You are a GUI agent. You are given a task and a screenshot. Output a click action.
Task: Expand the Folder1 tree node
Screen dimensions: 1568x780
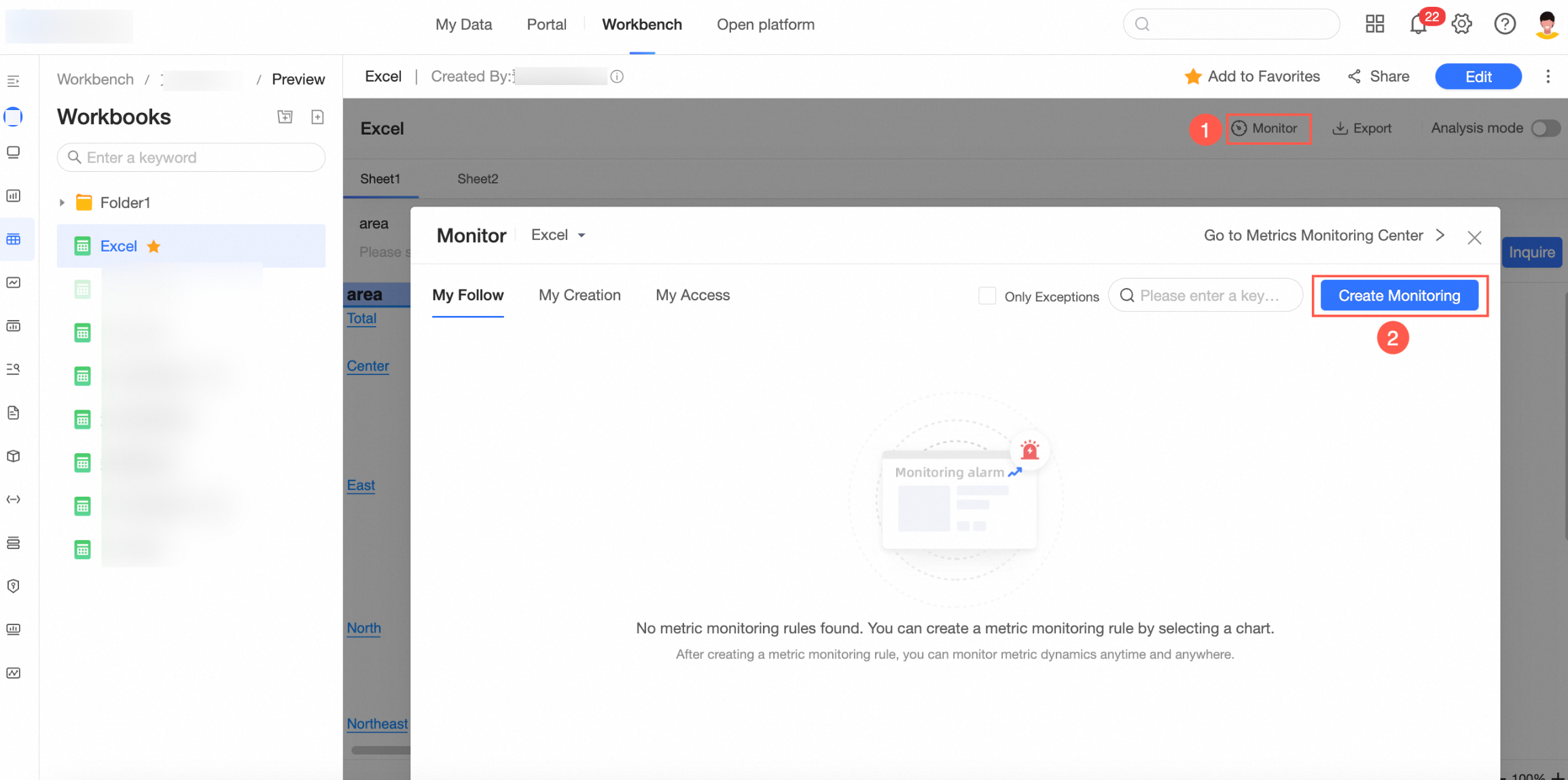(62, 202)
